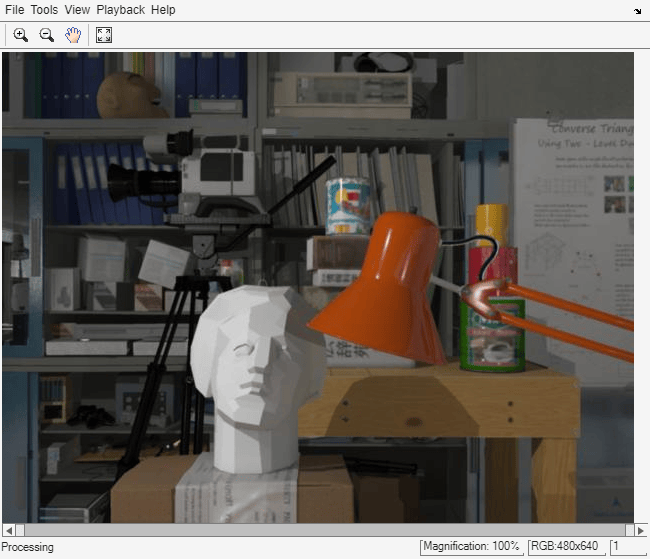This screenshot has height=559, width=650.
Task: Select the Zoom In tool
Action: point(20,35)
